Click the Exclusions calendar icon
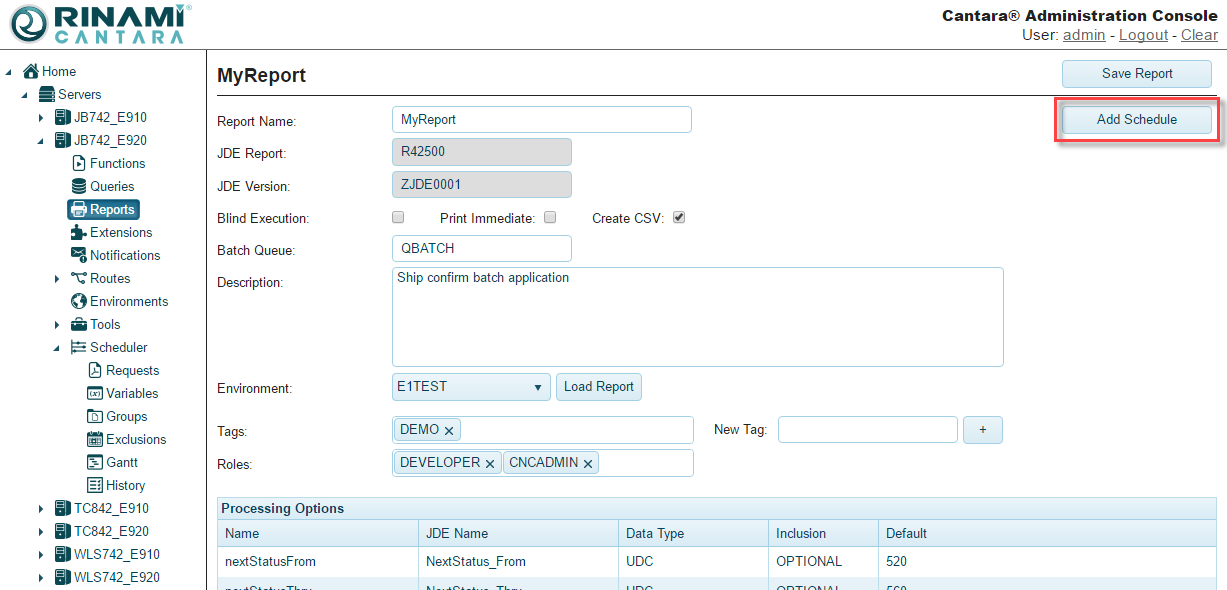The width and height of the screenshot is (1227, 590). [x=95, y=439]
